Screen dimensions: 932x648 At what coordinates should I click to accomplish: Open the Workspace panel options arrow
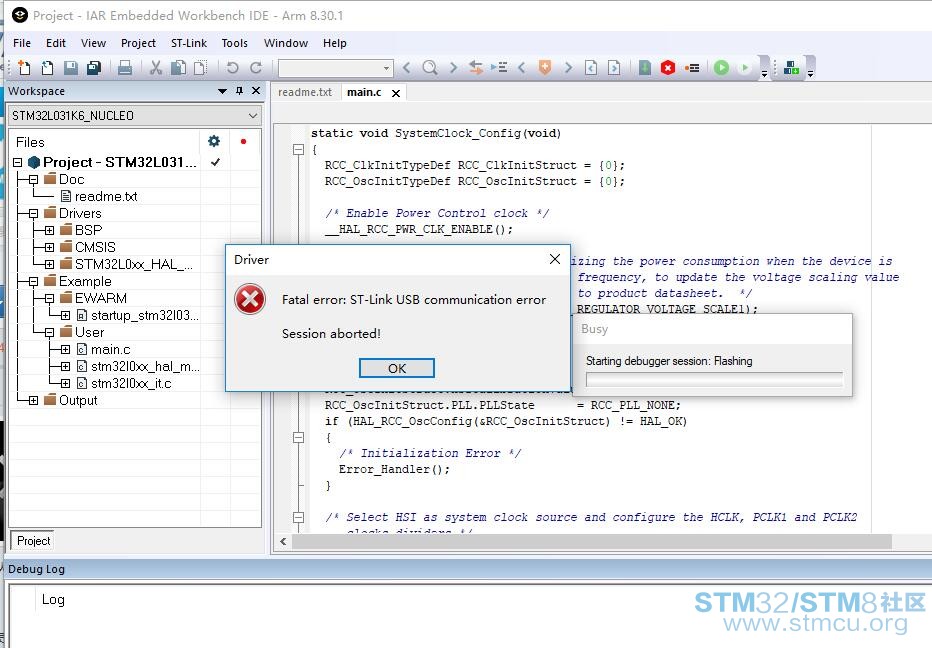pos(222,92)
